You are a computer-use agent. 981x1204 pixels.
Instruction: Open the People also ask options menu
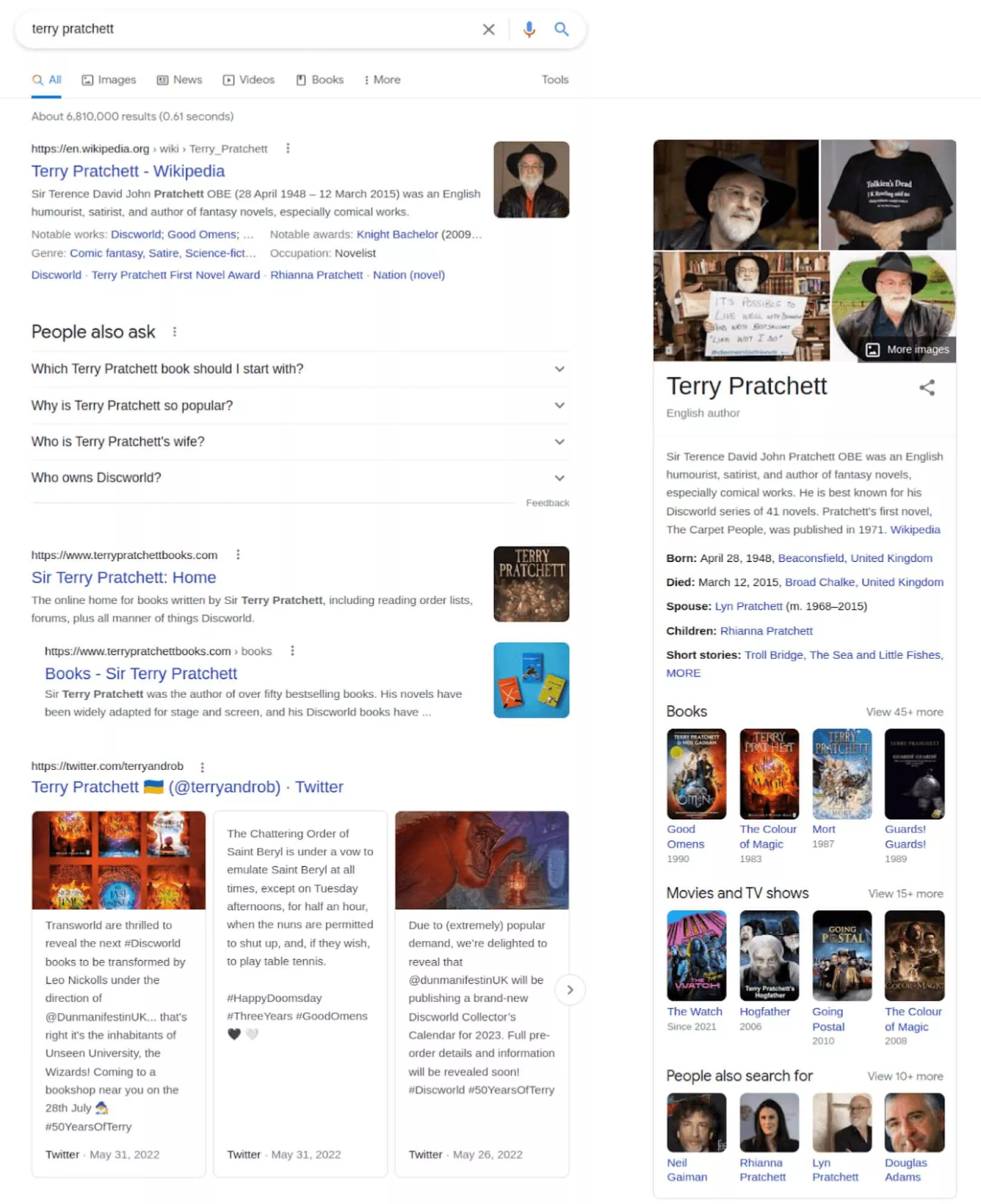point(174,332)
